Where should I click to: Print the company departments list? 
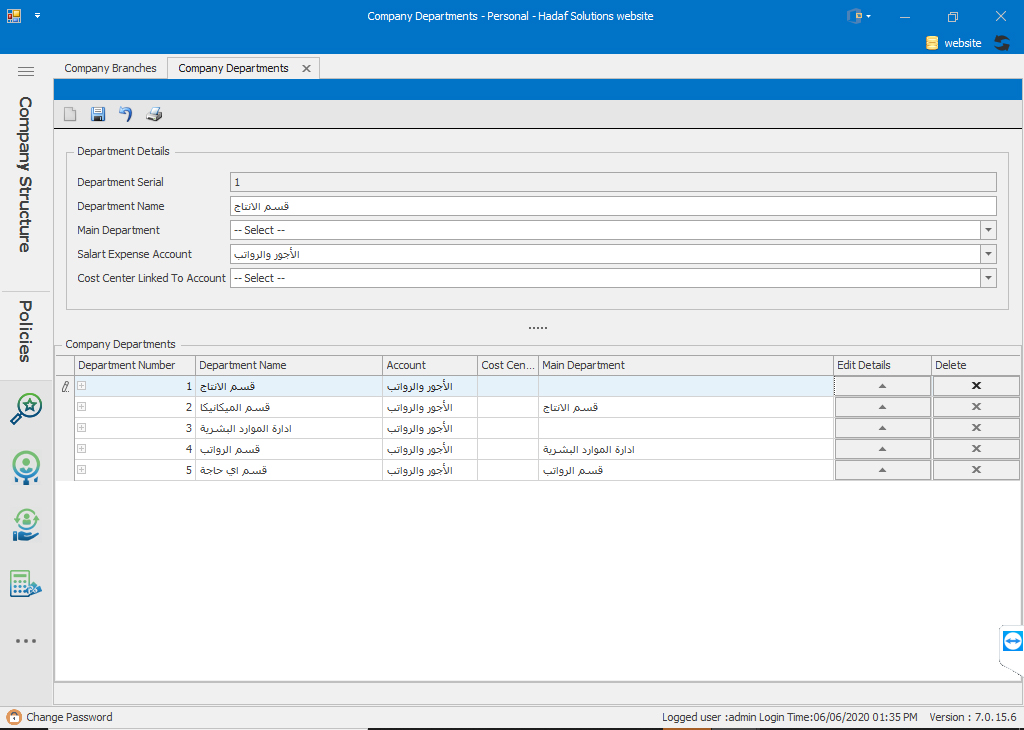pos(154,114)
